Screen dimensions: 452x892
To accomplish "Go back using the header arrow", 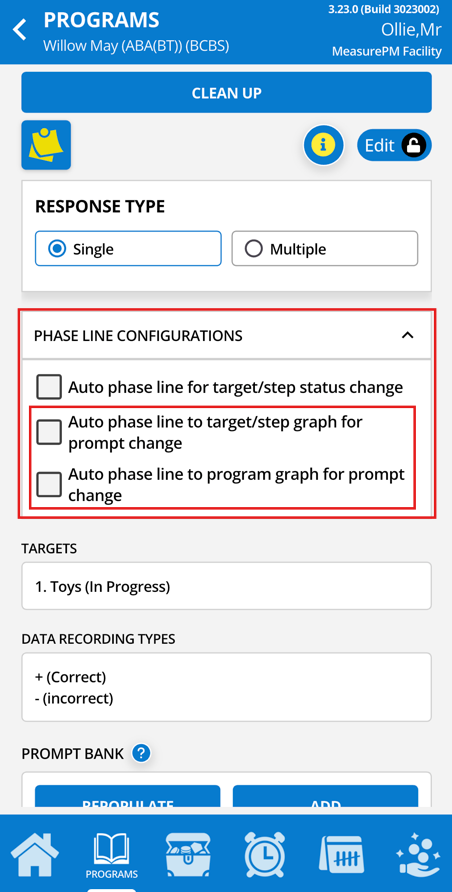I will pos(20,30).
